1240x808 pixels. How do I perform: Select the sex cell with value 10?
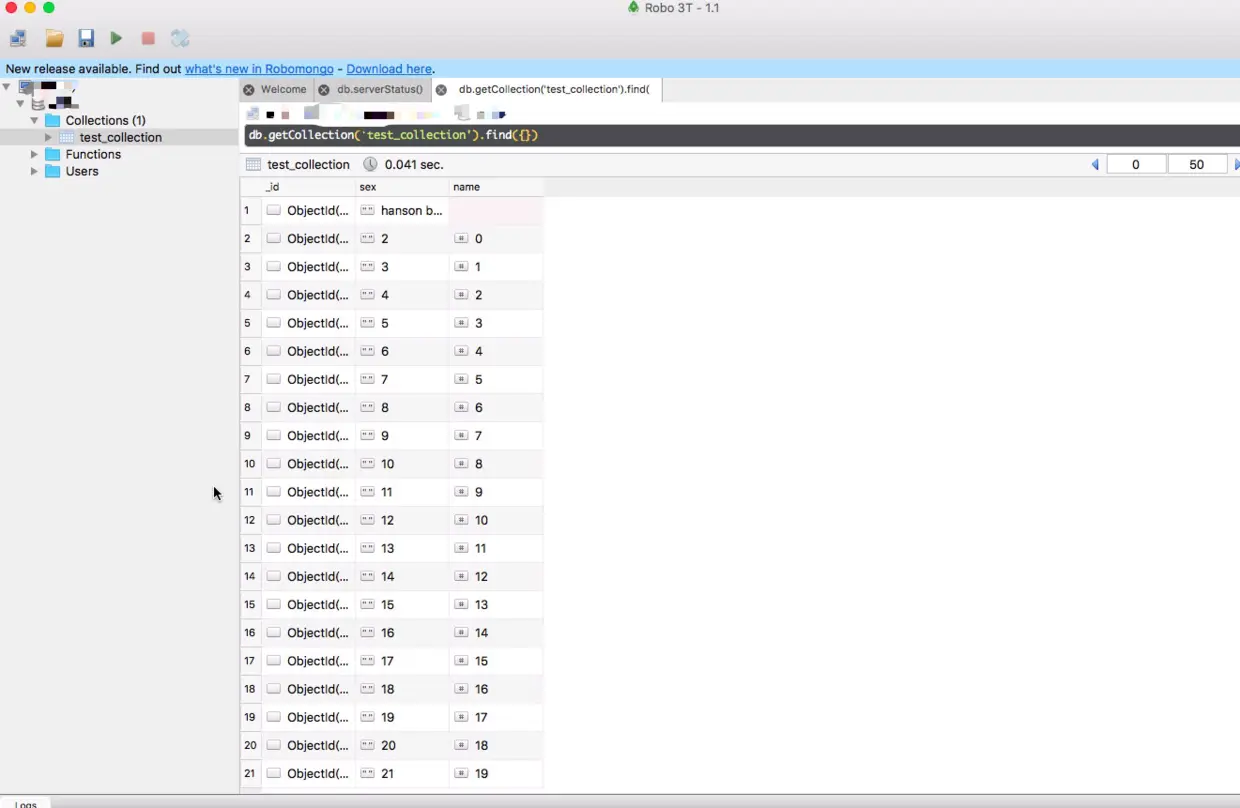pos(402,464)
